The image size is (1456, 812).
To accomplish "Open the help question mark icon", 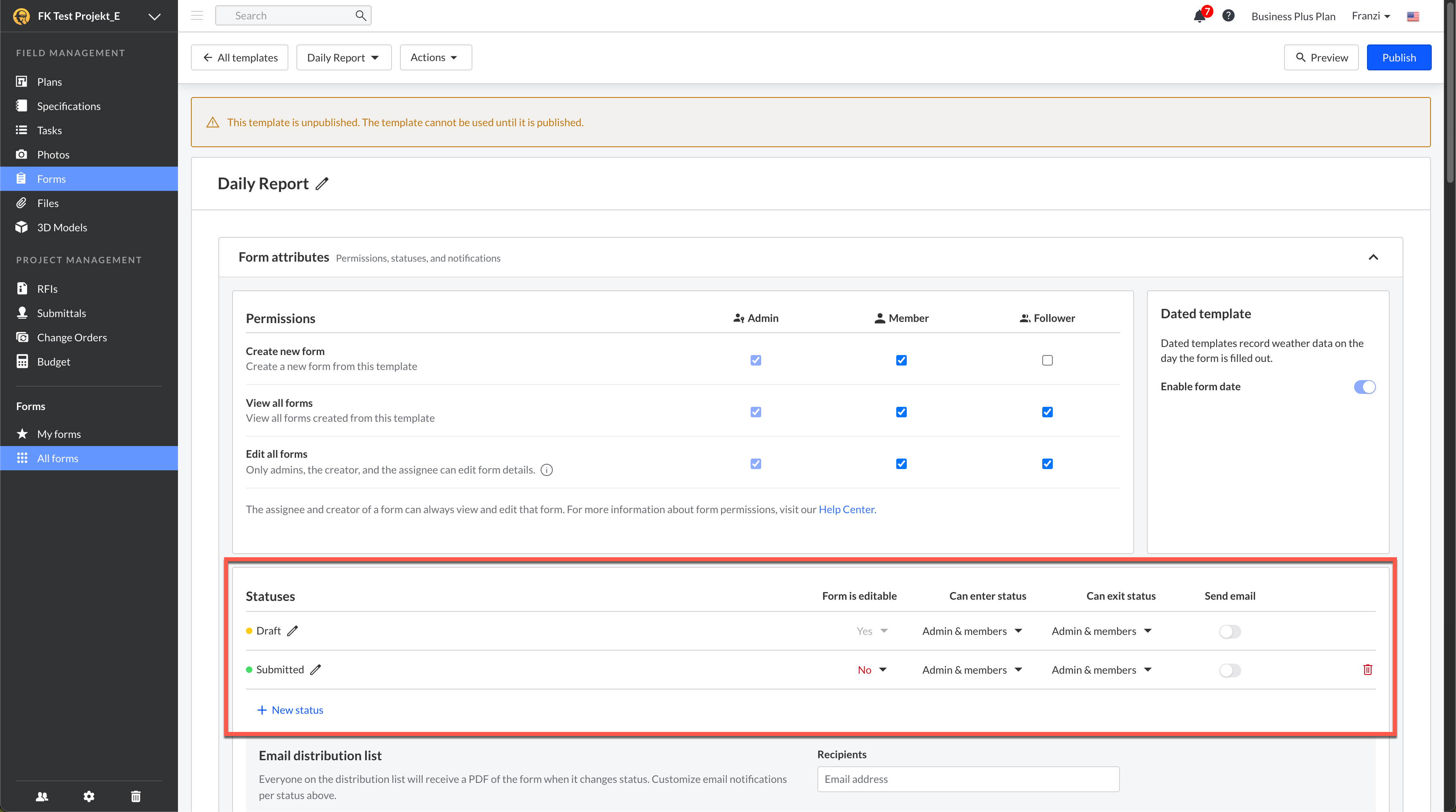I will click(x=1228, y=16).
